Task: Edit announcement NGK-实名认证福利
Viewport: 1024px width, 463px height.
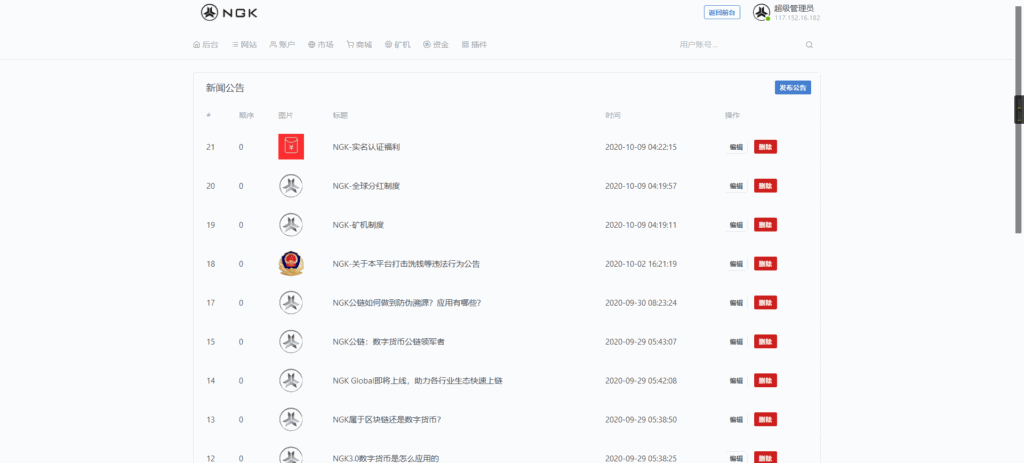Action: point(736,147)
